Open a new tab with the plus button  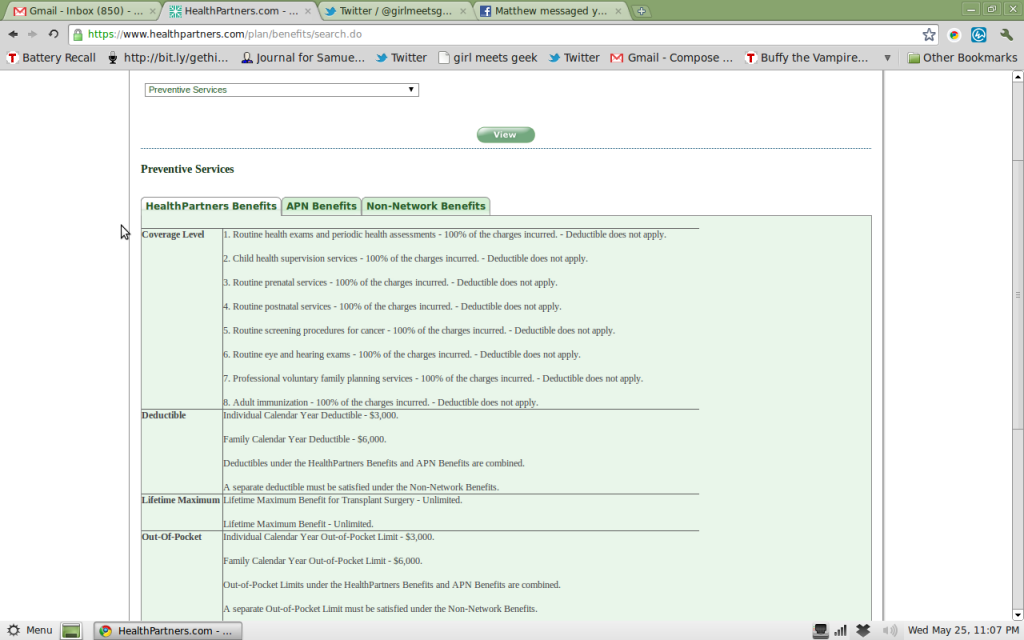click(x=641, y=11)
